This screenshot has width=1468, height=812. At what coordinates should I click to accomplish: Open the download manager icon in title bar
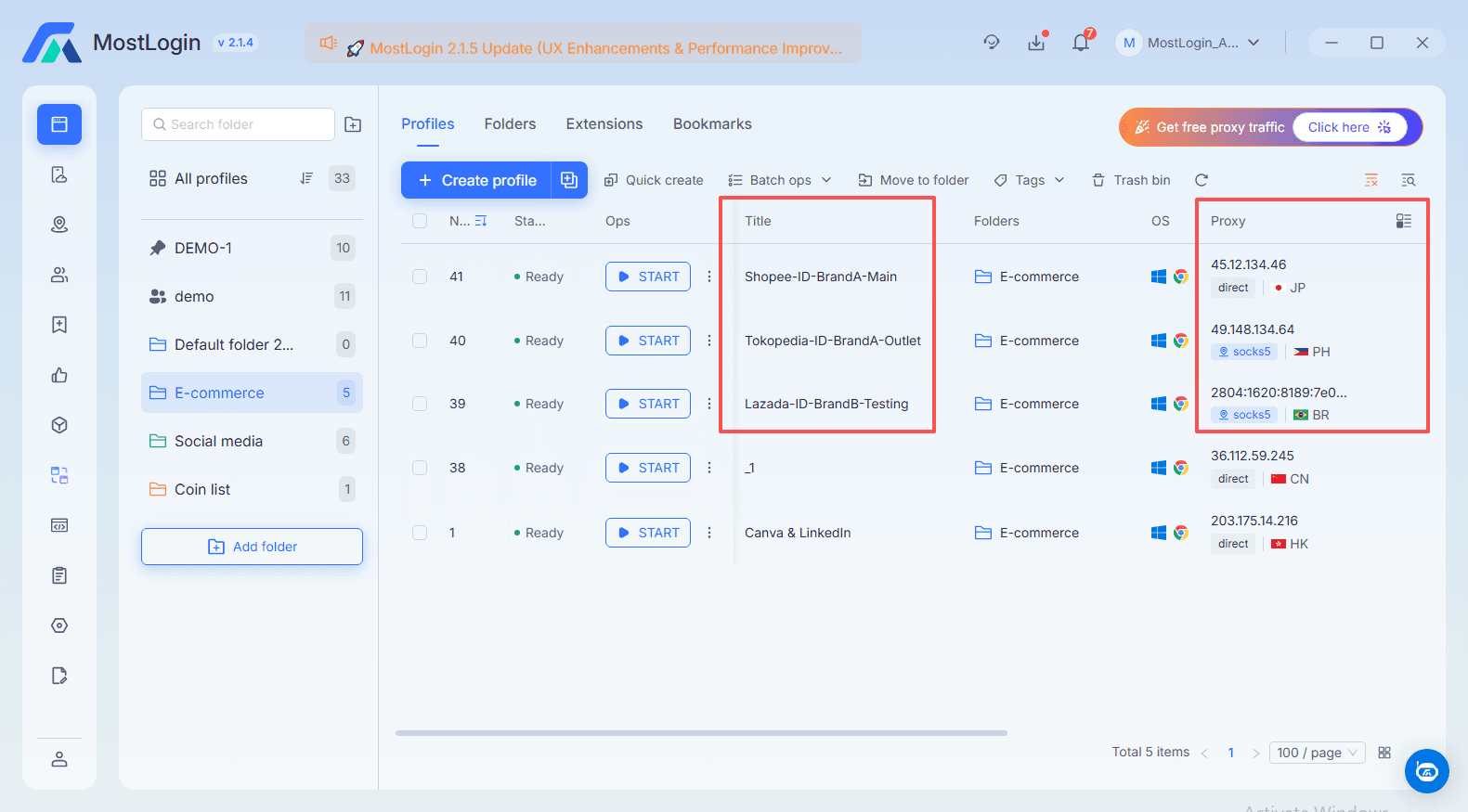[x=1036, y=43]
